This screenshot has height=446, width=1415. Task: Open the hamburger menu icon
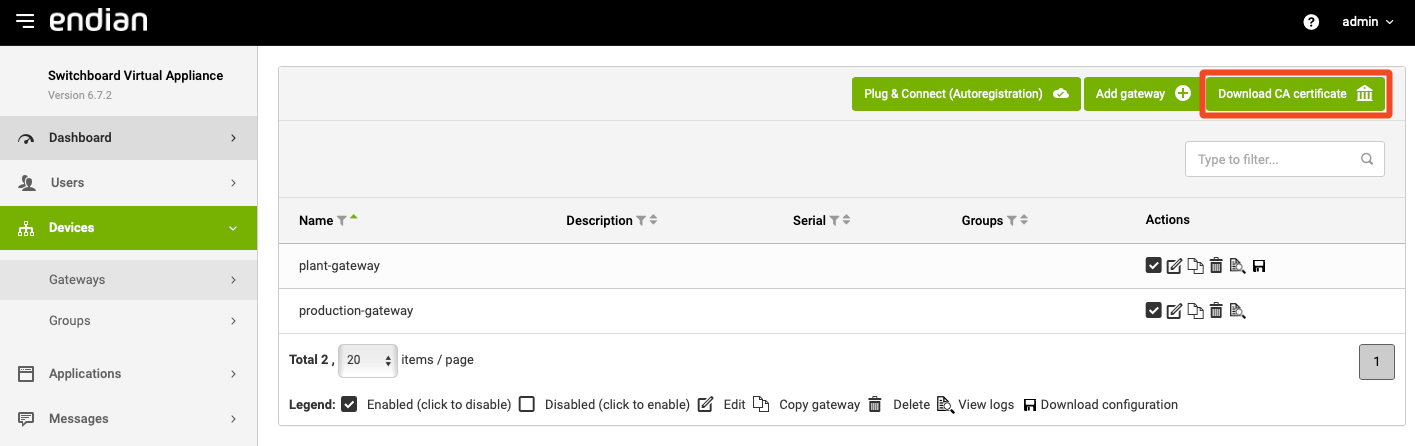(25, 21)
